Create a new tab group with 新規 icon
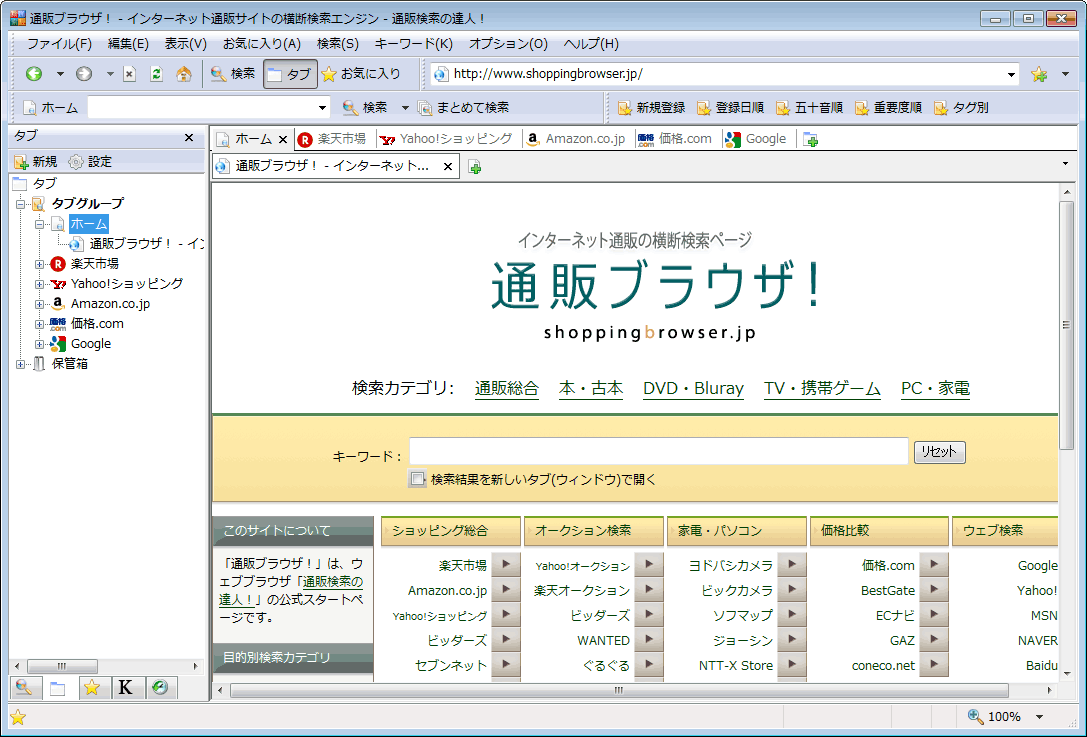Viewport: 1087px width, 737px height. (x=35, y=162)
